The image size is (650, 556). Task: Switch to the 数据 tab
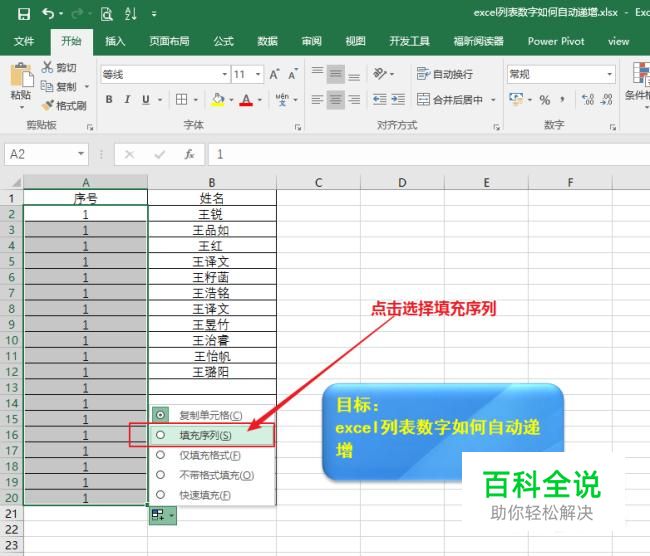pyautogui.click(x=267, y=41)
